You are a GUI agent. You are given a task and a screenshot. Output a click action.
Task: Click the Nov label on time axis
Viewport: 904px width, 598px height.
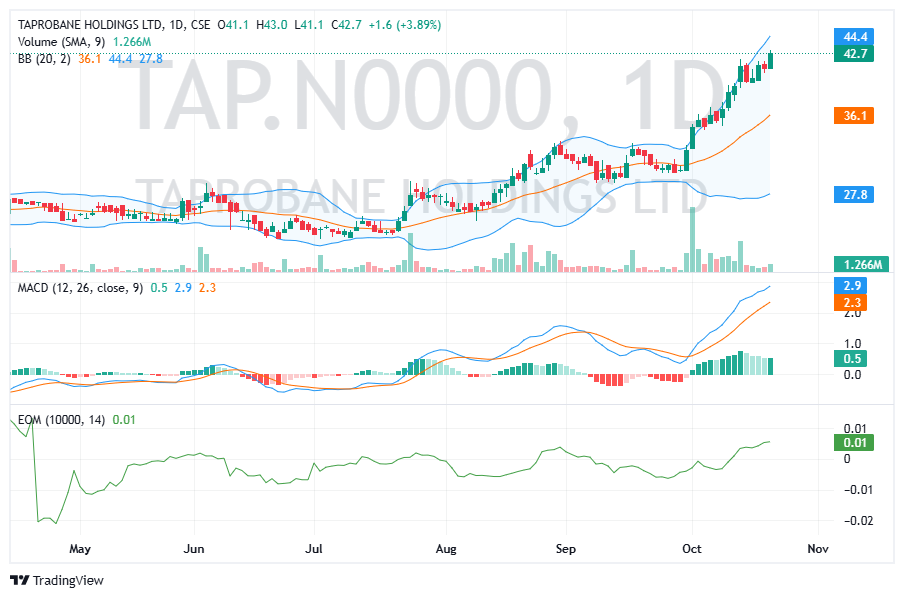[818, 548]
